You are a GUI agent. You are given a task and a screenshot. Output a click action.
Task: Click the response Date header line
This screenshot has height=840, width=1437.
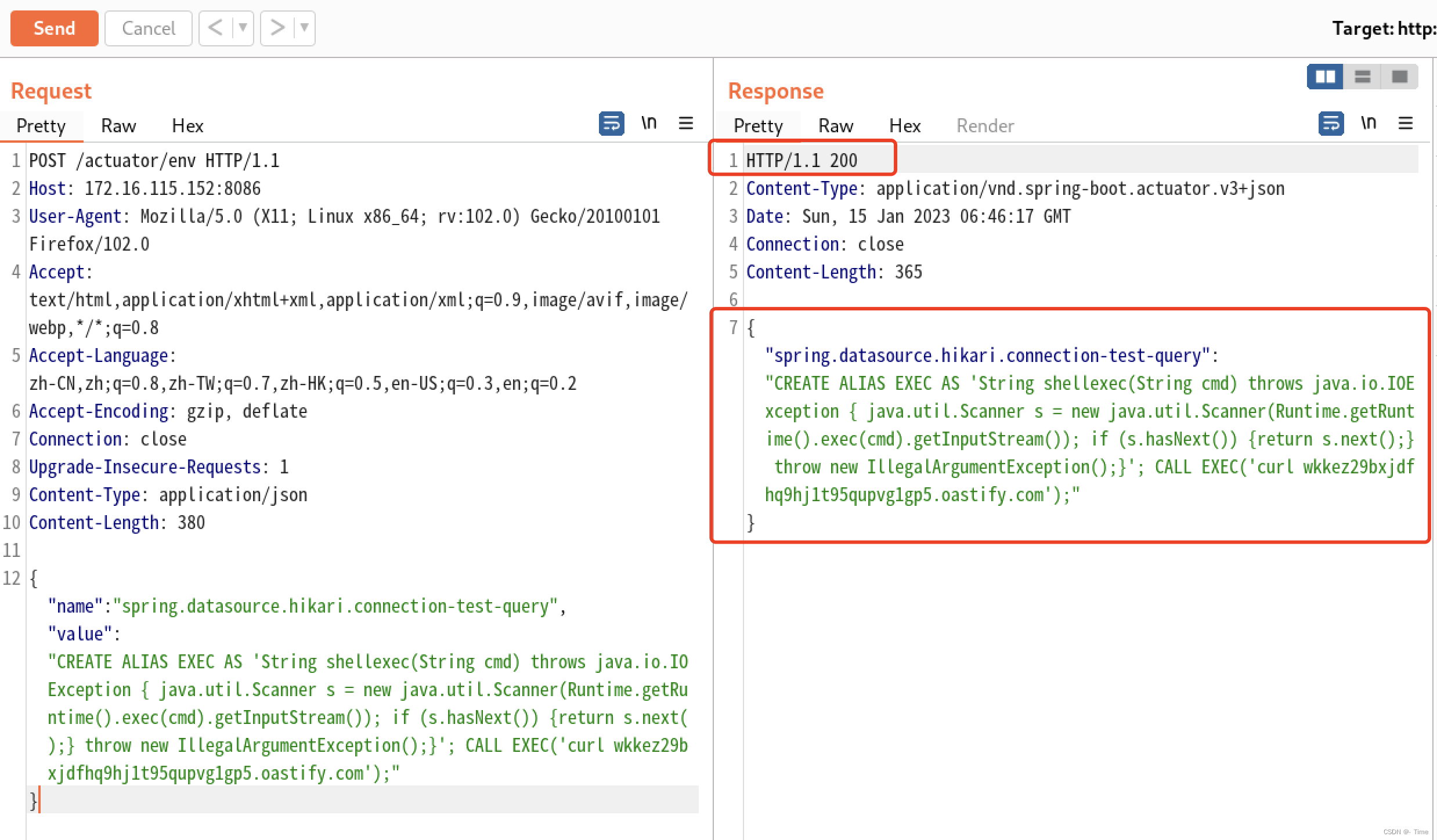pyautogui.click(x=908, y=216)
